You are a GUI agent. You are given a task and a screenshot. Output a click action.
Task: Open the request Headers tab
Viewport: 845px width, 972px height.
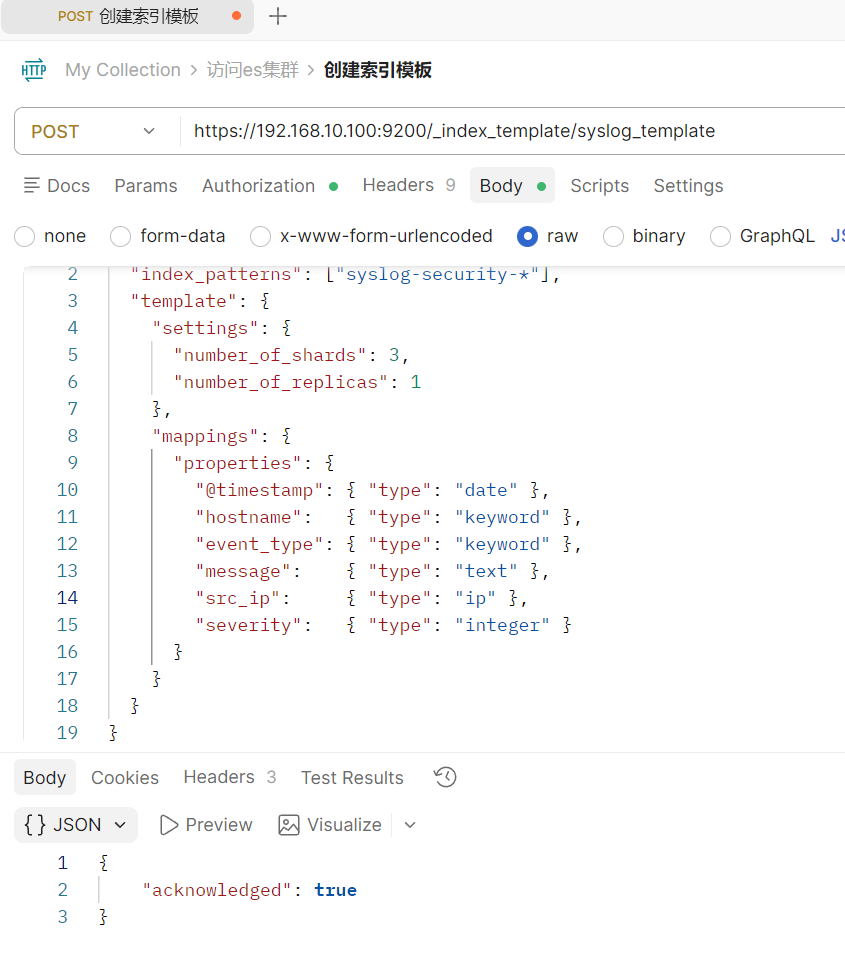[x=397, y=186]
